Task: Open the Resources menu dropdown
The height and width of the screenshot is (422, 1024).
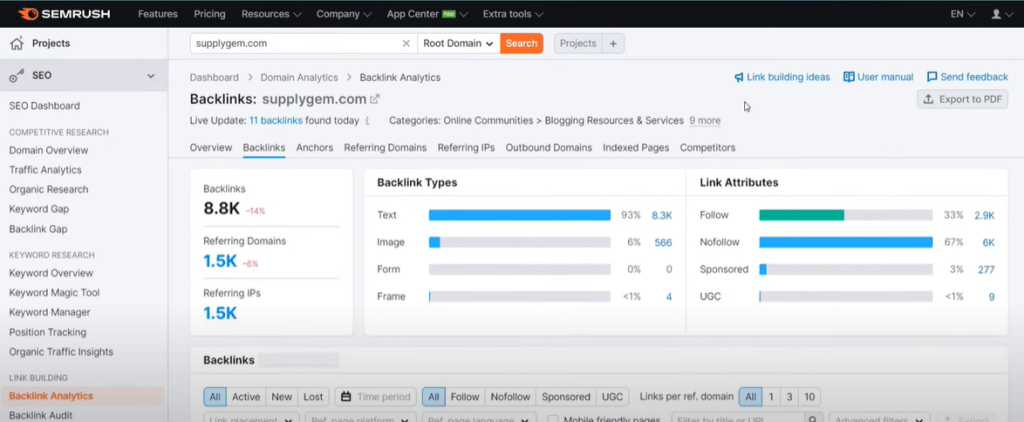Action: (271, 14)
